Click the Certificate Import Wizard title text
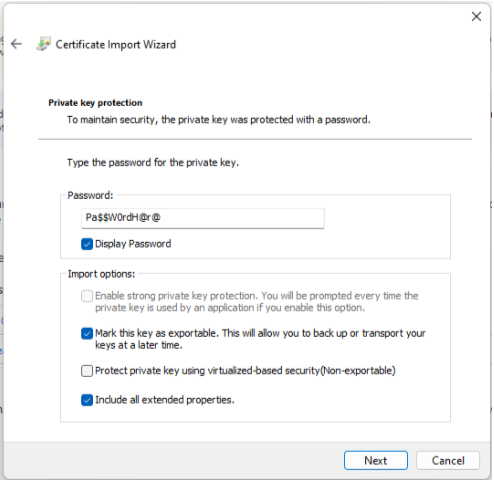 116,44
